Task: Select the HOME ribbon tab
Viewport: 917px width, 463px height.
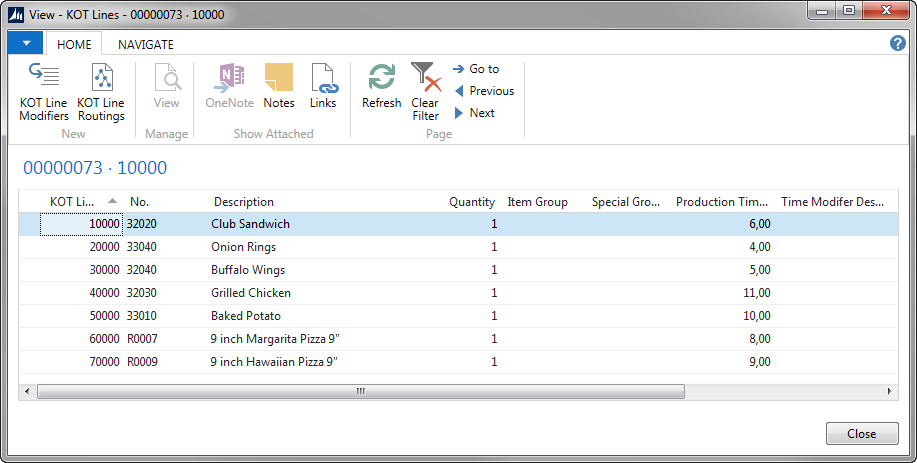Action: [74, 44]
